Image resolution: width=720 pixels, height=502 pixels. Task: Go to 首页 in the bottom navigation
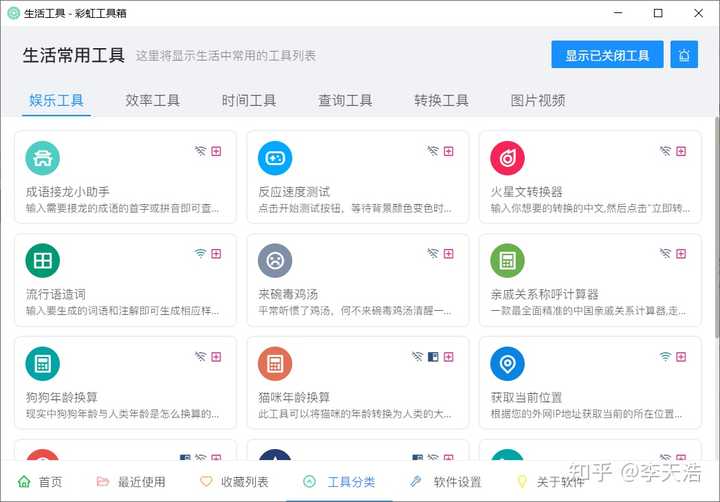pos(39,482)
